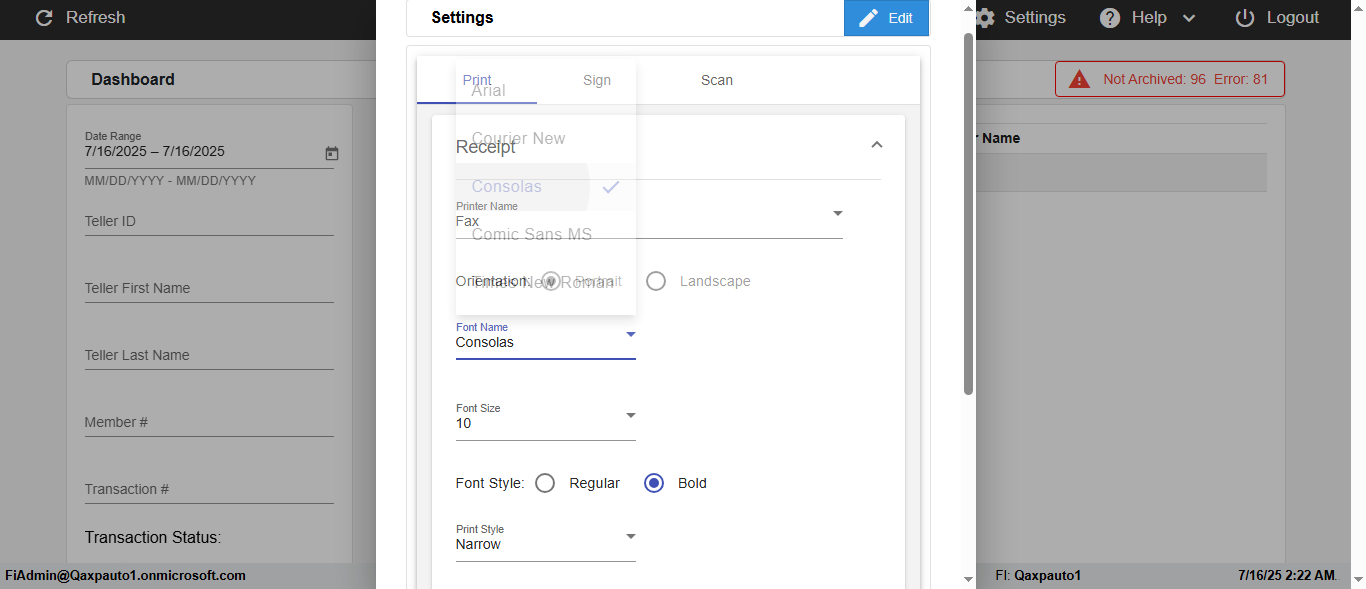
Task: Select the Bold font style radio
Action: (654, 483)
